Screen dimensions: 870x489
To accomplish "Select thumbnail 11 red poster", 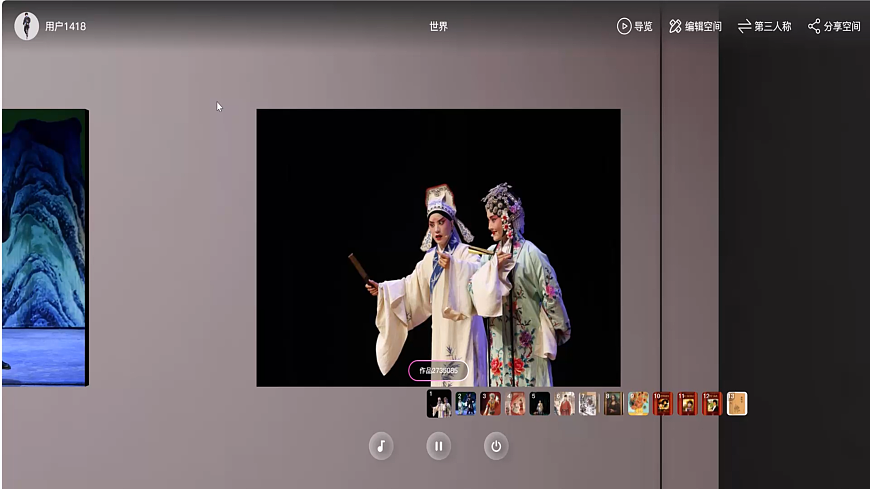I will (687, 404).
